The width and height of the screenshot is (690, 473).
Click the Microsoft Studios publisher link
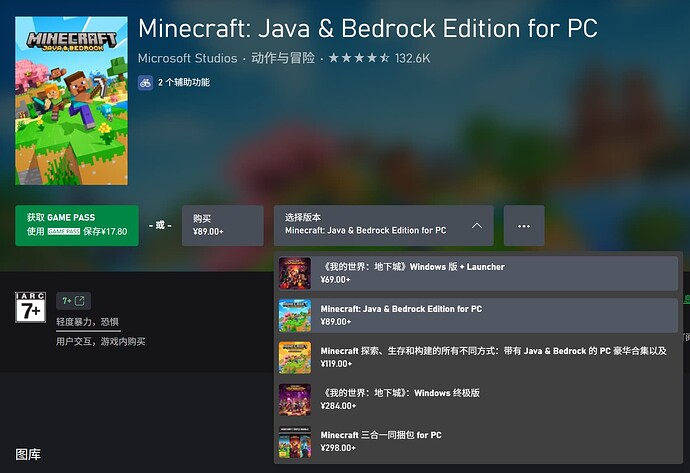(x=187, y=58)
